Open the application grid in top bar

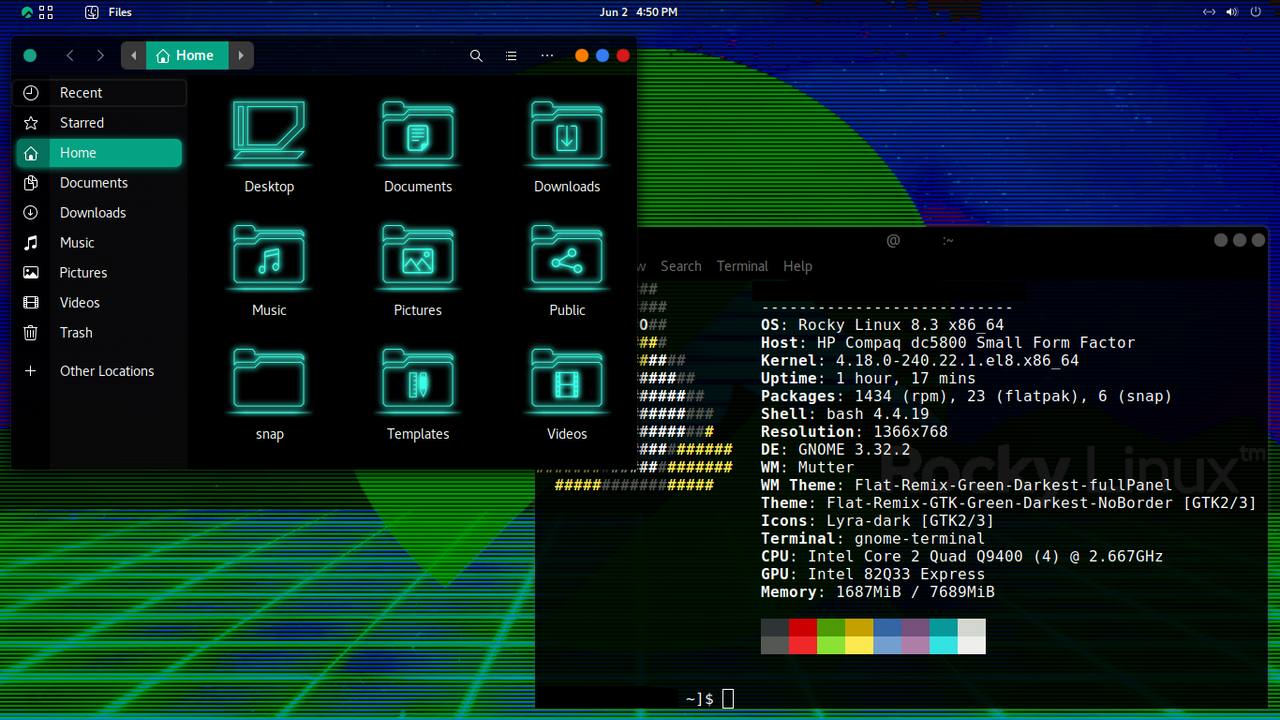46,12
